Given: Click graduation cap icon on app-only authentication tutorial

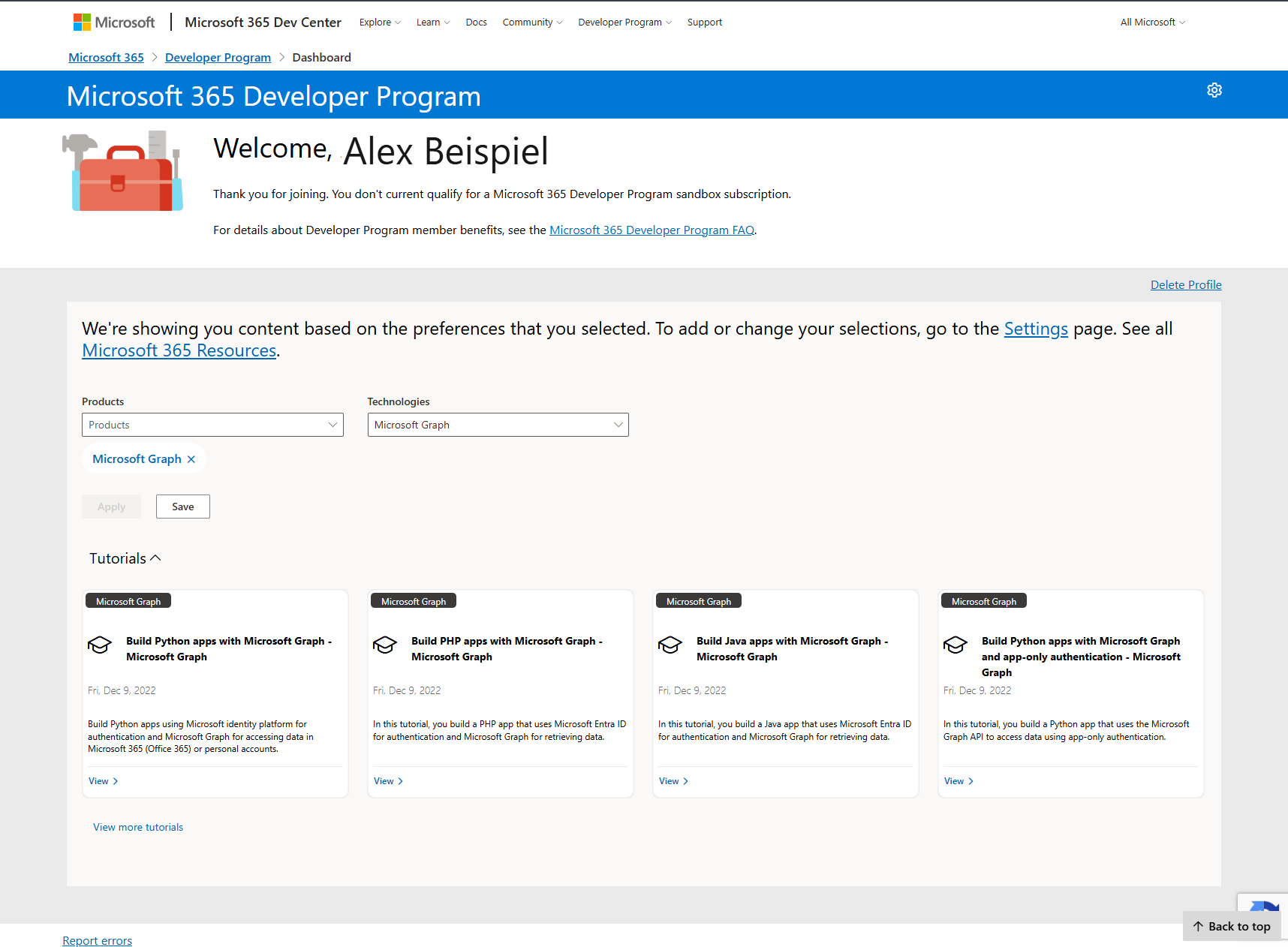Looking at the screenshot, I should pos(955,645).
